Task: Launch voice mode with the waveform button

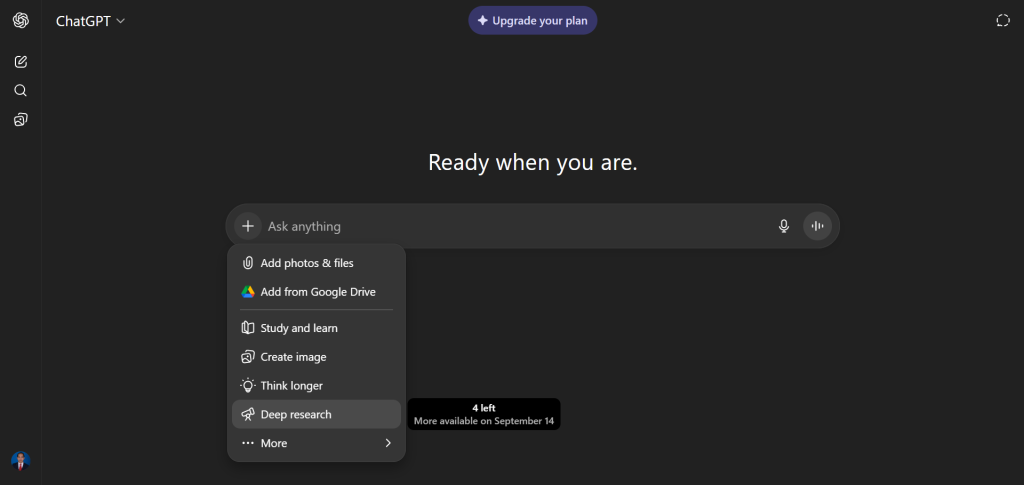Action: coord(817,226)
